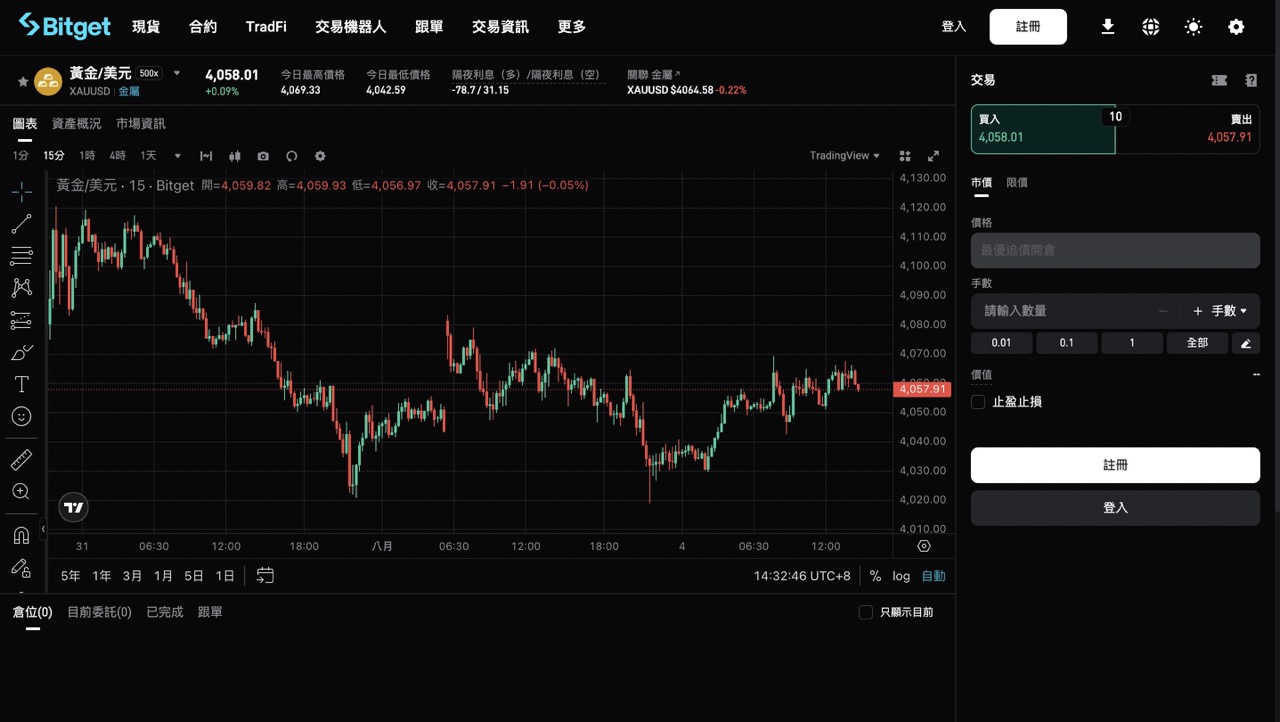The width and height of the screenshot is (1280, 722).
Task: Open the go-to-date calendar icon
Action: pyautogui.click(x=265, y=575)
